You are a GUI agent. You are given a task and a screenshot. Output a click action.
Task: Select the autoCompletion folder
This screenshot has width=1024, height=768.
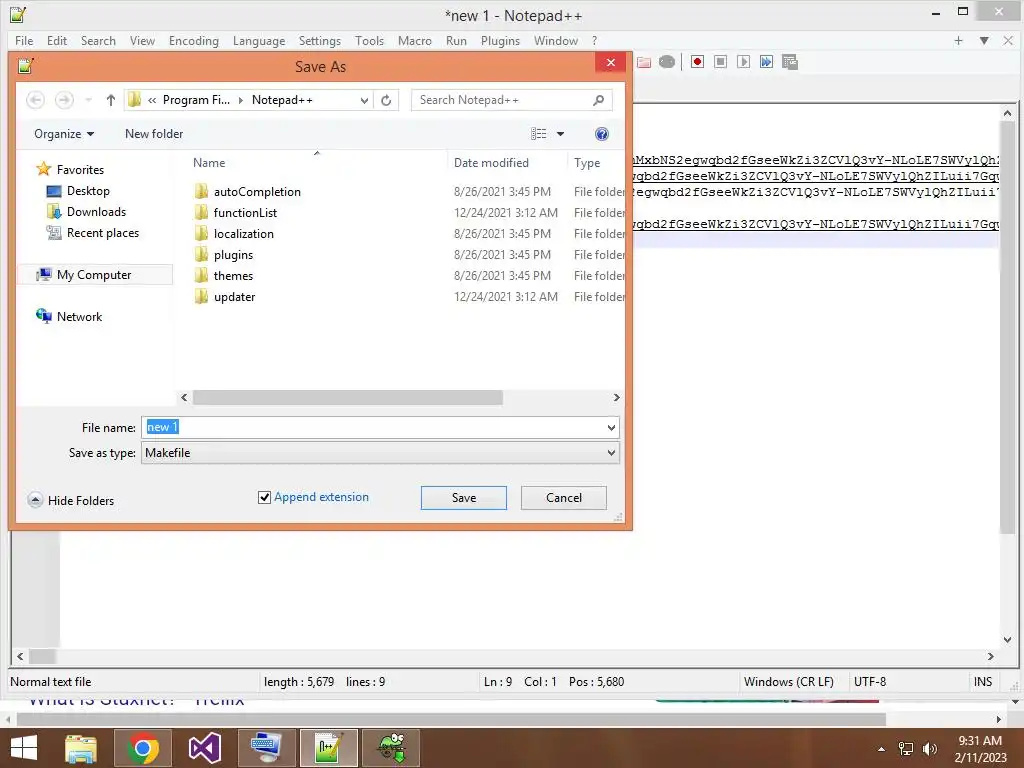tap(257, 191)
